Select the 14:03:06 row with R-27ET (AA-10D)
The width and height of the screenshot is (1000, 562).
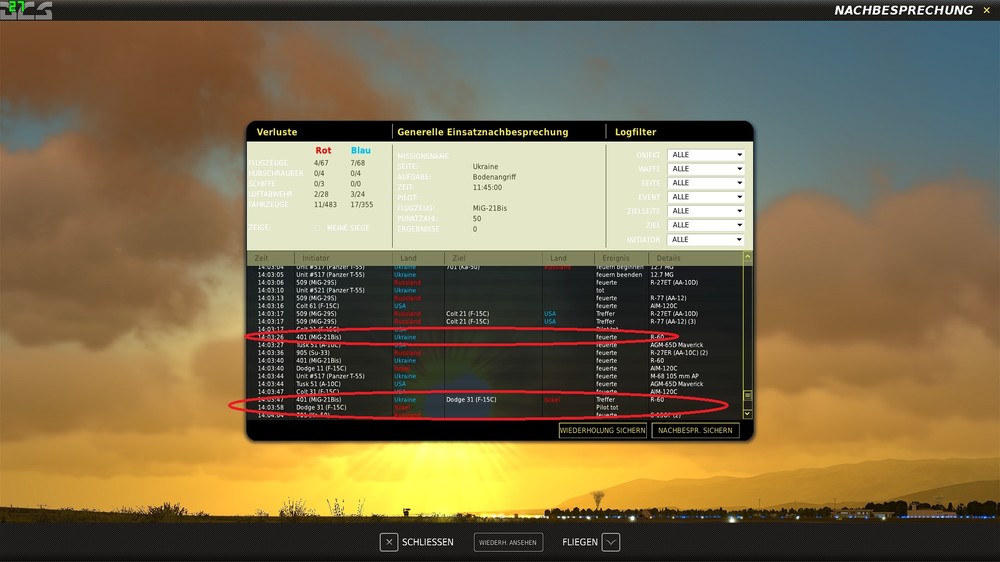coord(494,283)
